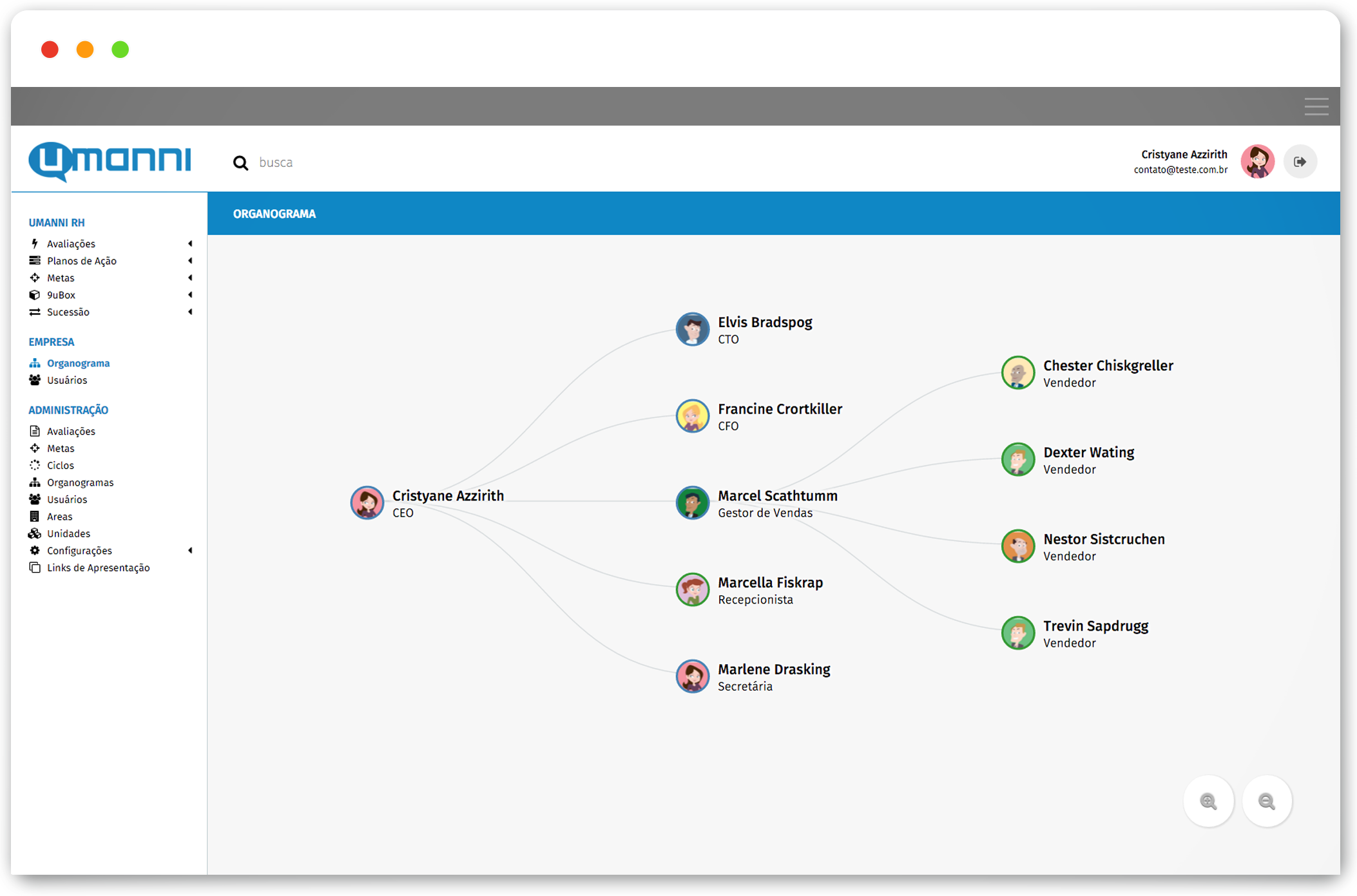Click the zoom in magnifier button
Viewport: 1357px width, 896px height.
coord(1208,801)
